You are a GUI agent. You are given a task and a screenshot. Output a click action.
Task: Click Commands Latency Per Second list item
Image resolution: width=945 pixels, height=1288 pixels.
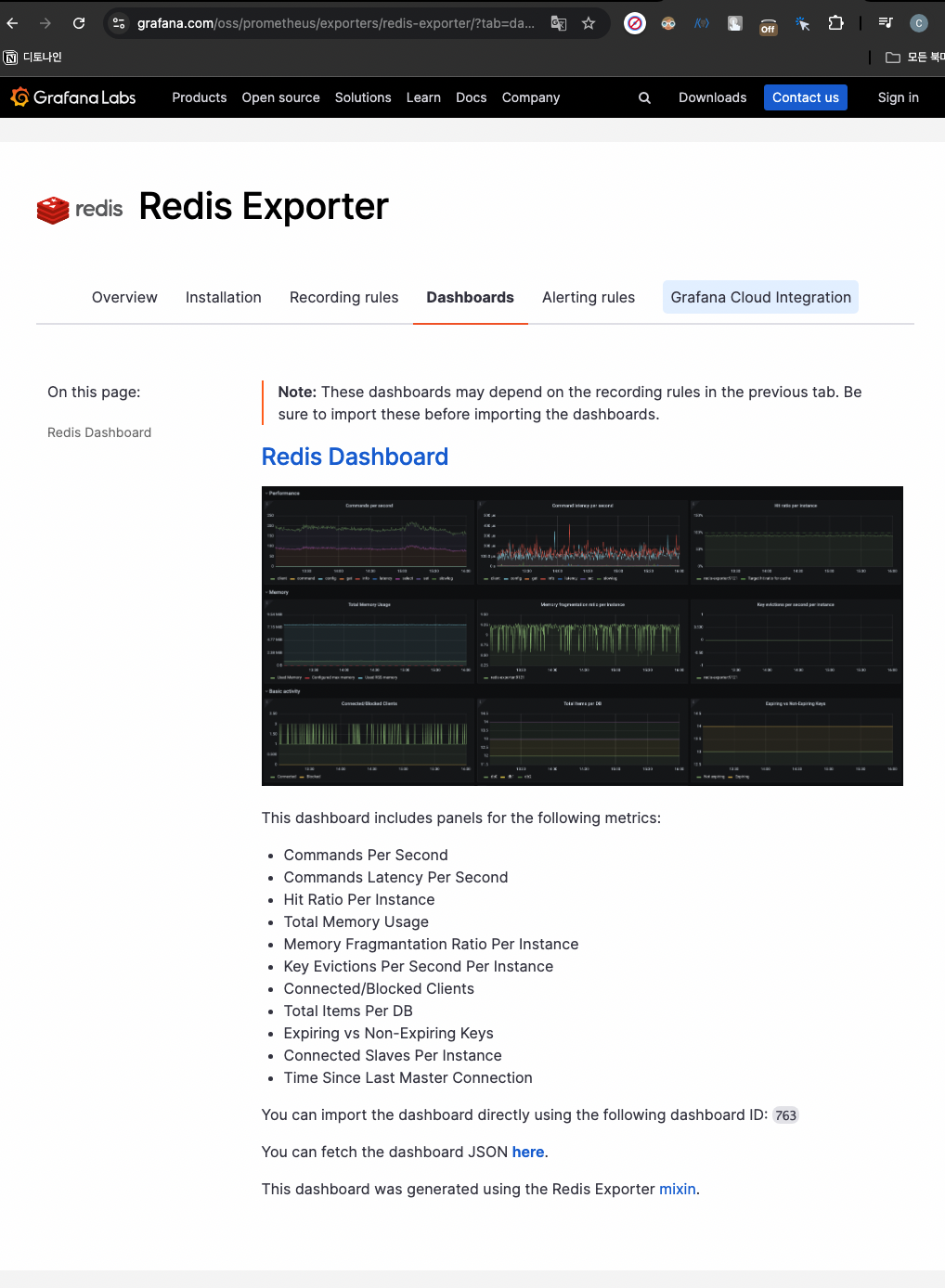(x=395, y=877)
